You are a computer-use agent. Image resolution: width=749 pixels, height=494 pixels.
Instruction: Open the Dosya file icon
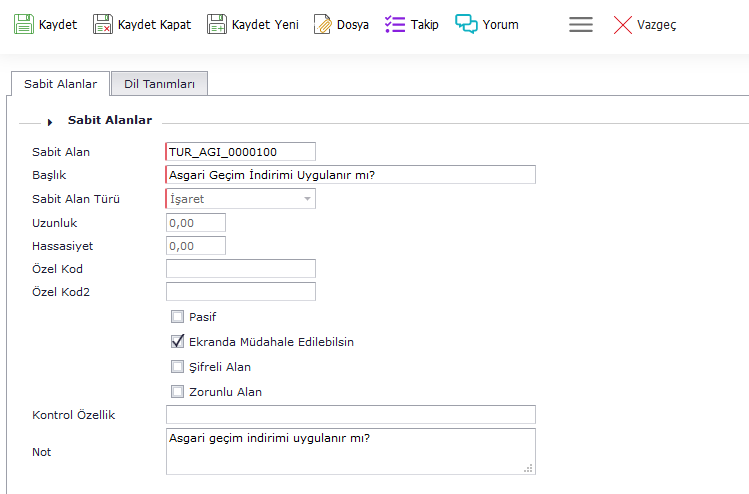tap(323, 24)
